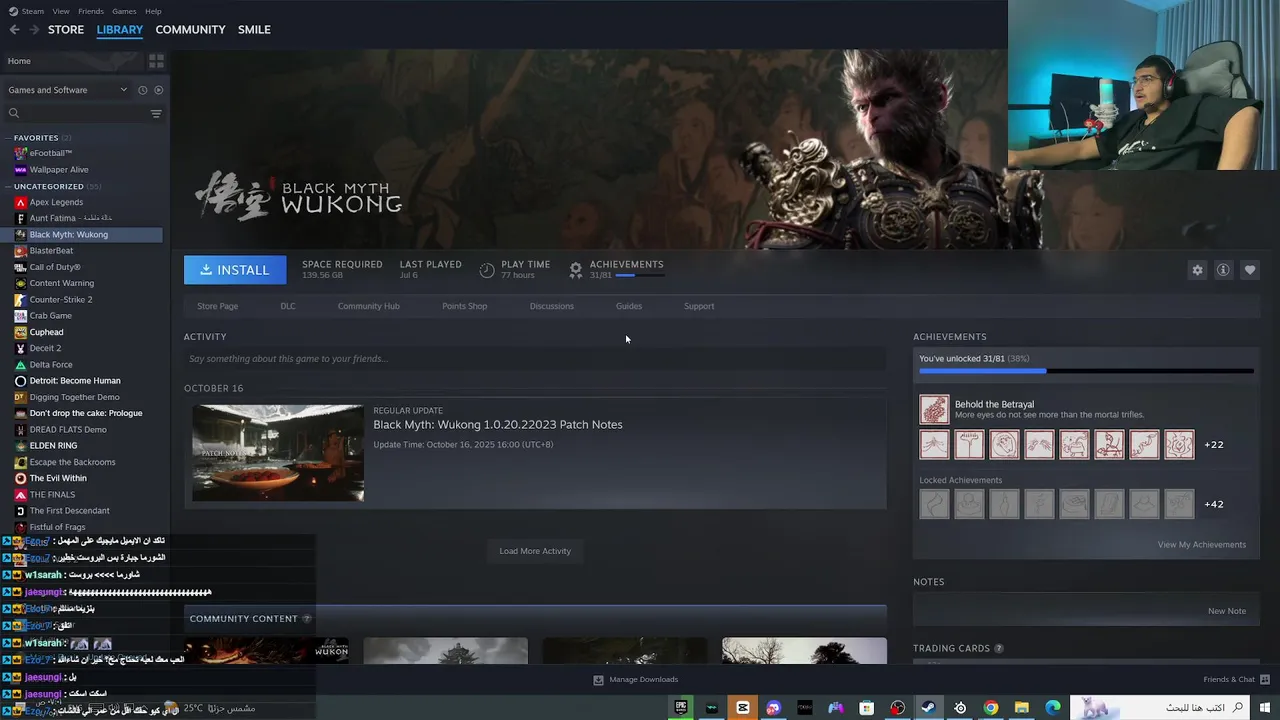Click the Manage Downloads icon
1280x720 pixels.
click(598, 680)
